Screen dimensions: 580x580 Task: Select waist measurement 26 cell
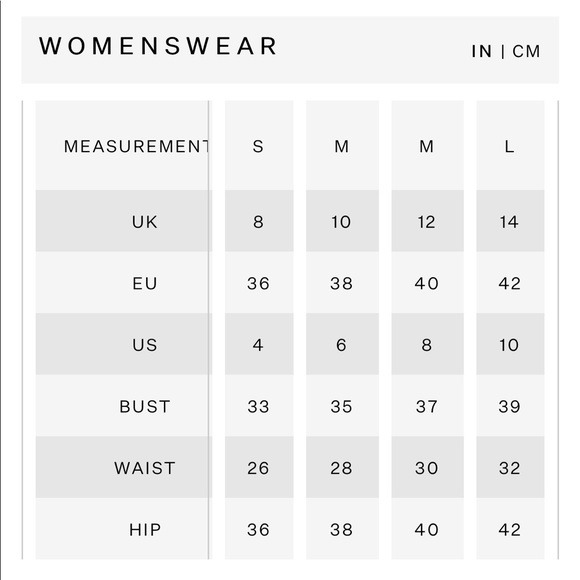(x=259, y=467)
